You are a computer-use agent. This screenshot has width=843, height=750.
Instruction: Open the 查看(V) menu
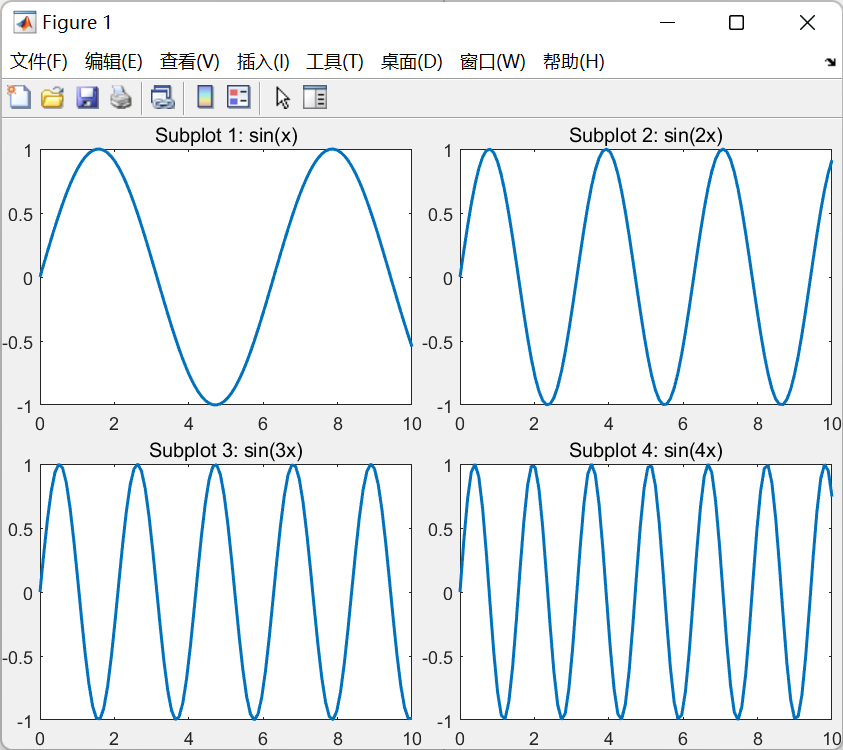coord(189,61)
